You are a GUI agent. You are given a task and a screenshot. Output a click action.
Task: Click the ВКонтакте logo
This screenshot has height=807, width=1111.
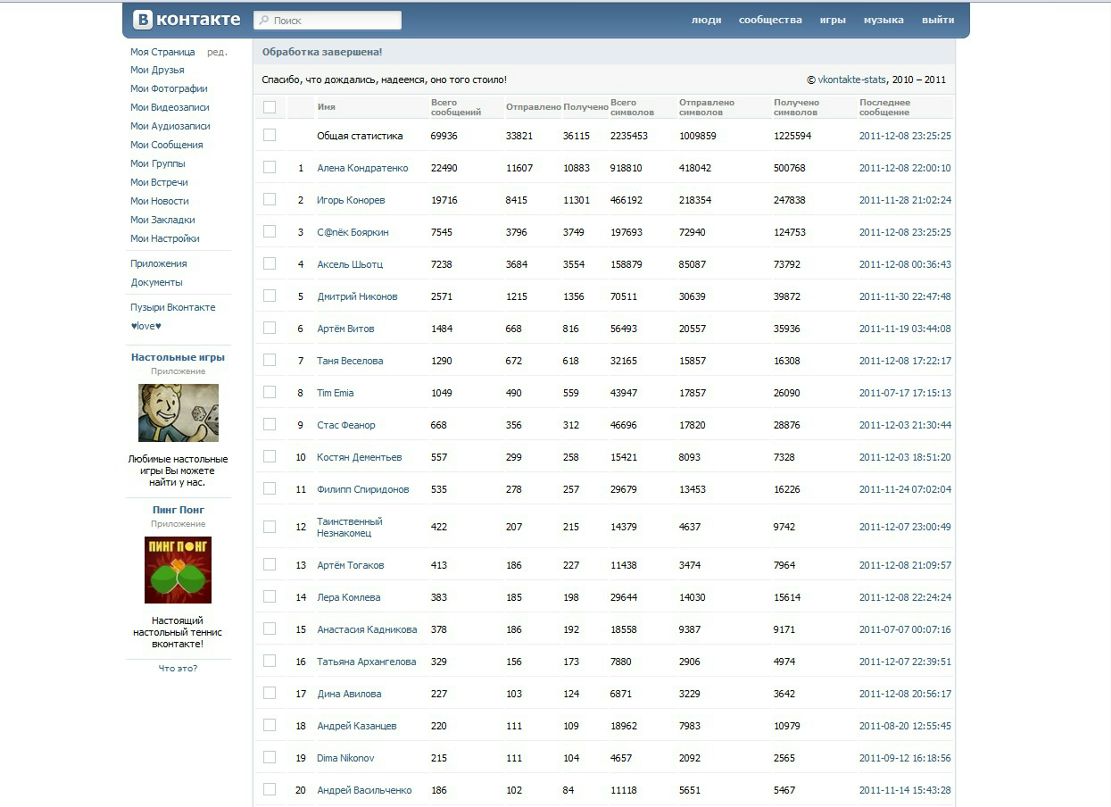coord(188,20)
